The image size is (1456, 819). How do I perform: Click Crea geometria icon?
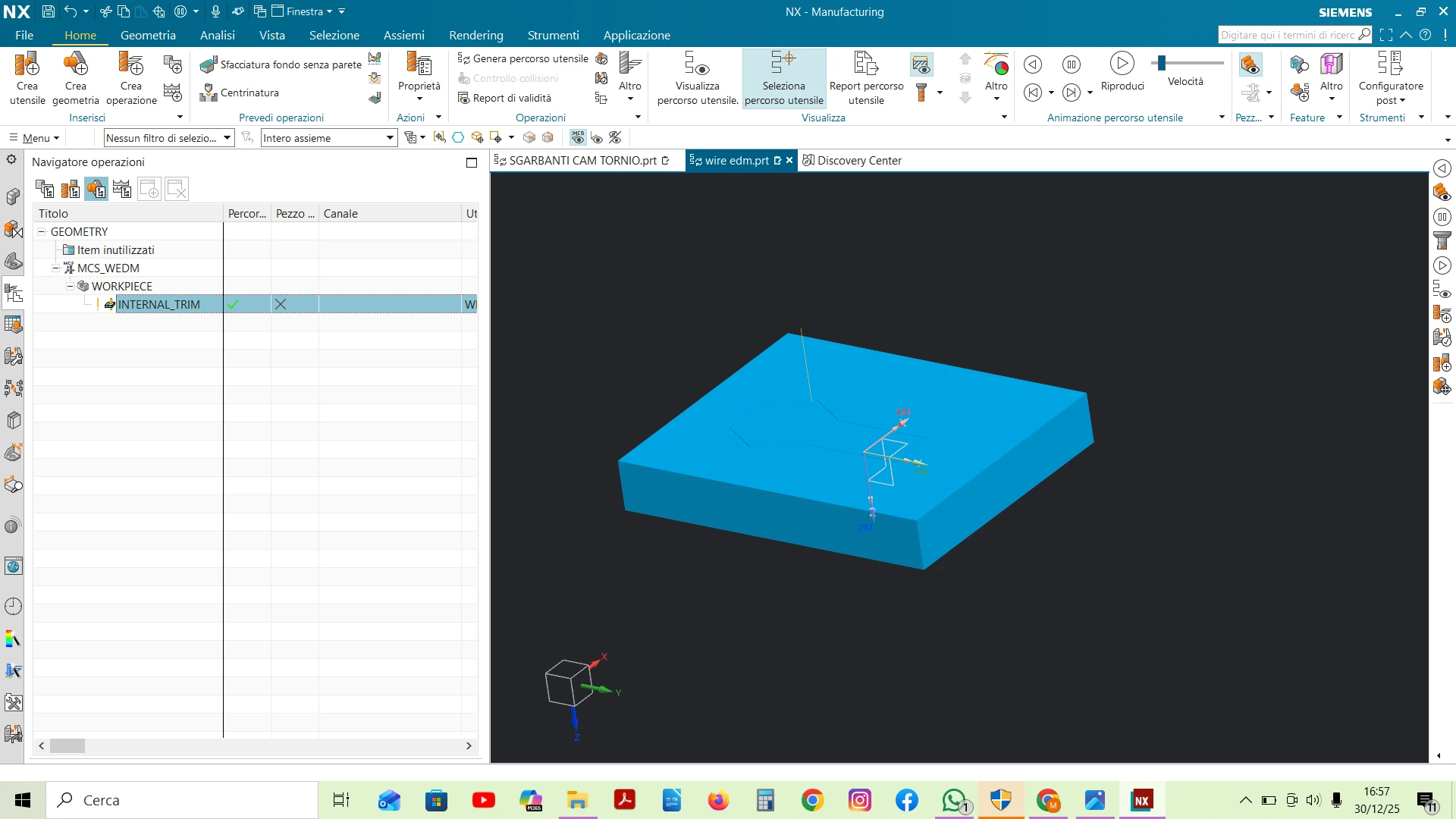click(x=75, y=65)
